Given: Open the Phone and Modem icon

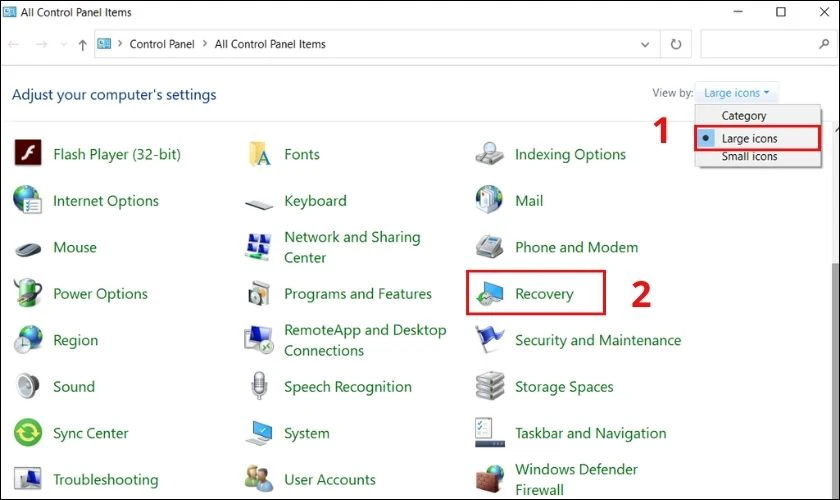Looking at the screenshot, I should tap(489, 247).
